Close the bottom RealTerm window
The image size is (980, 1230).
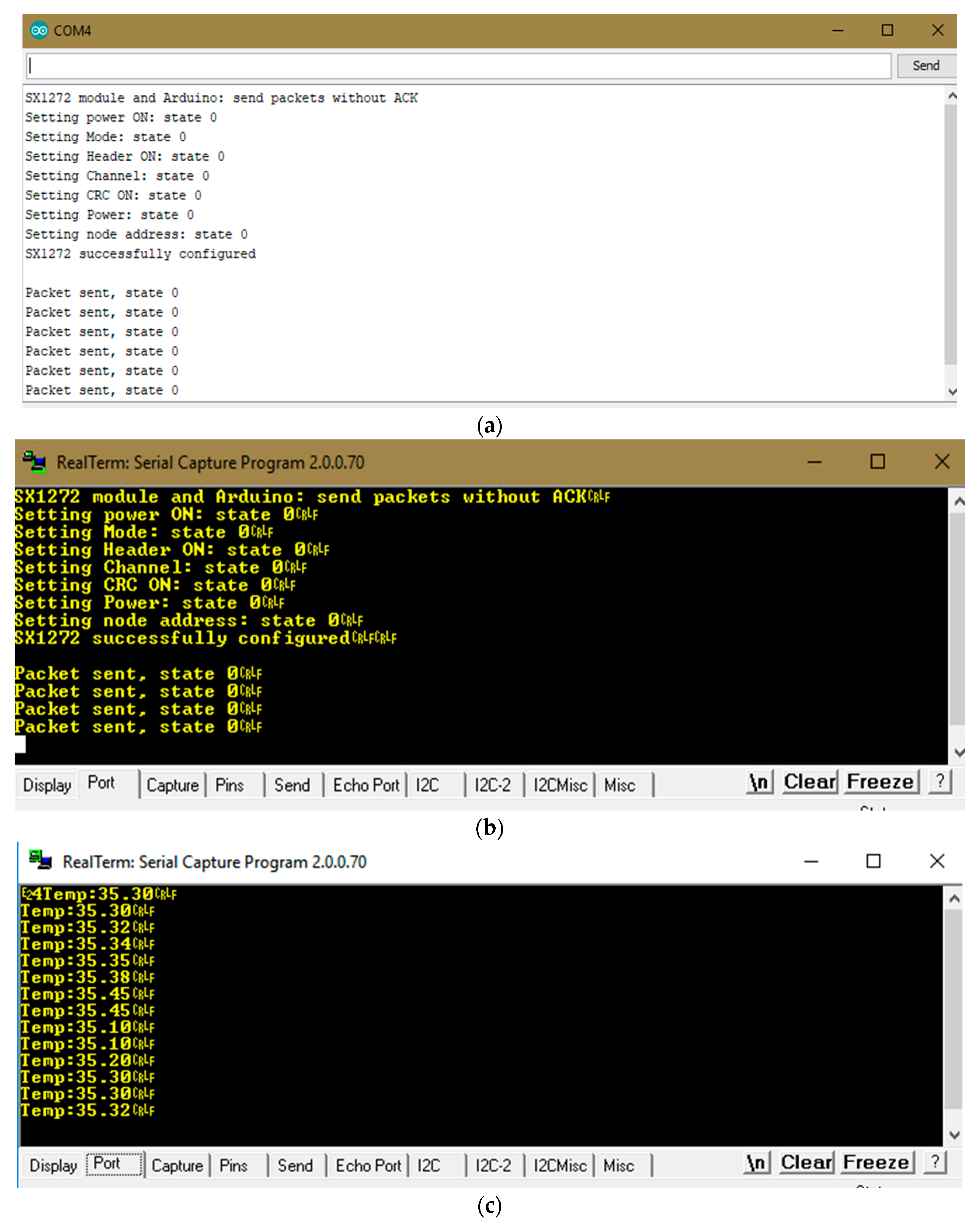pyautogui.click(x=937, y=861)
